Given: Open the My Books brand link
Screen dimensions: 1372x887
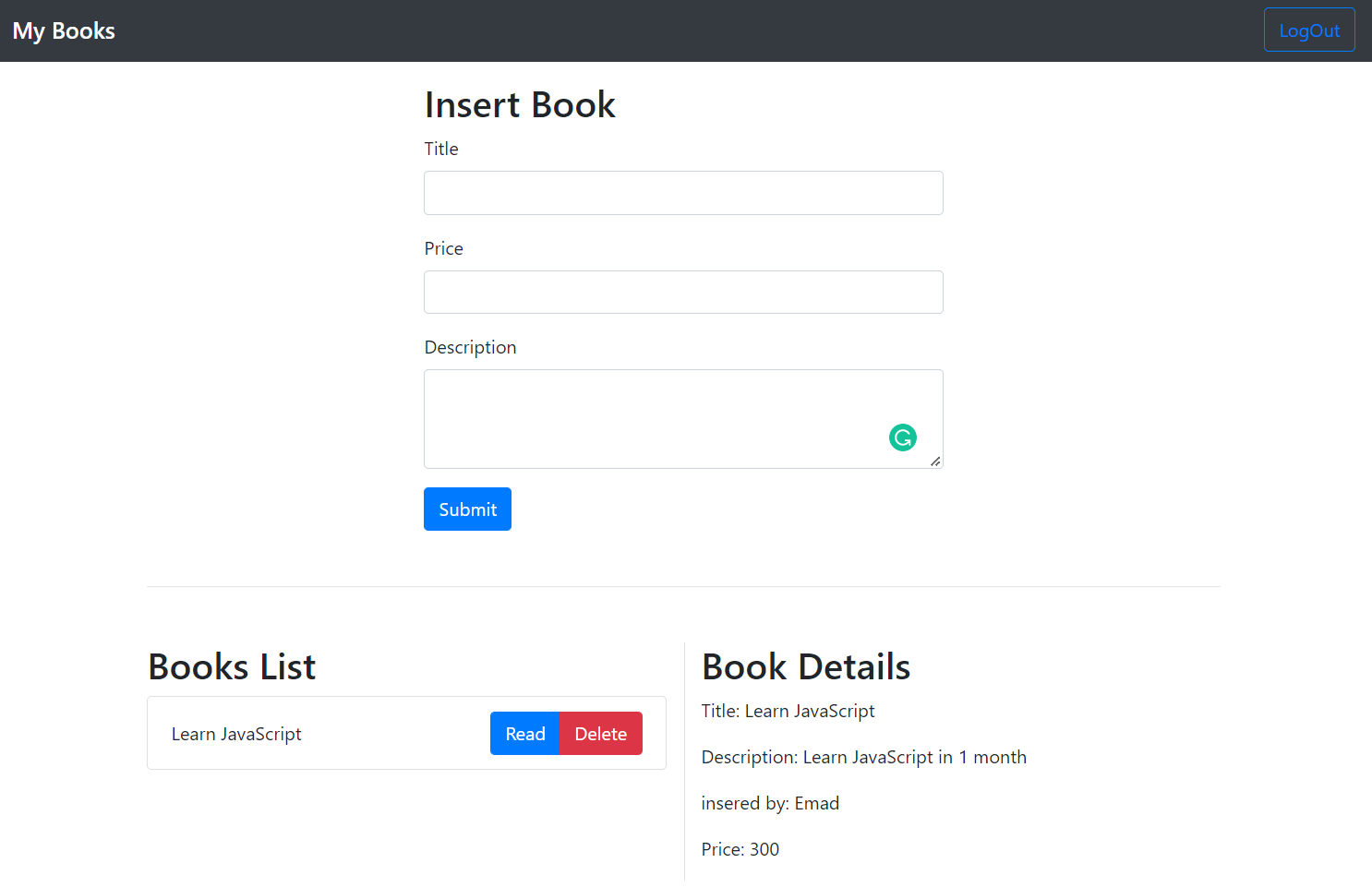Looking at the screenshot, I should (x=63, y=30).
